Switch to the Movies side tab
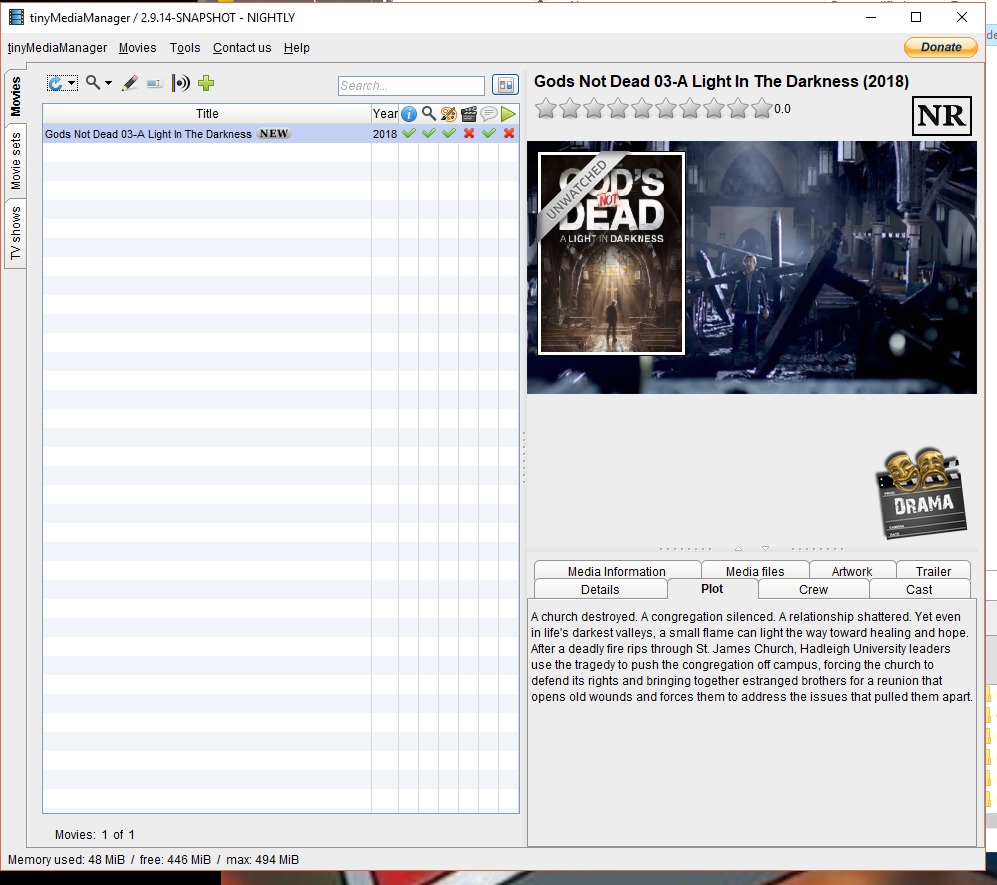 (15, 97)
